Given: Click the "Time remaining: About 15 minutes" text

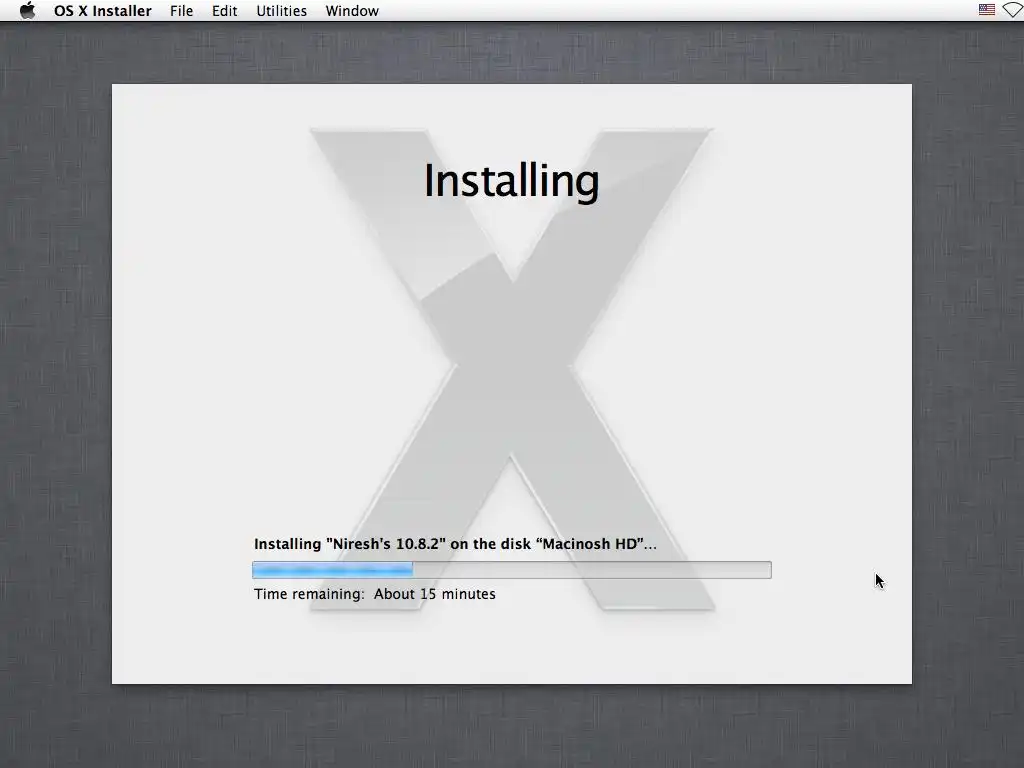Looking at the screenshot, I should (375, 594).
